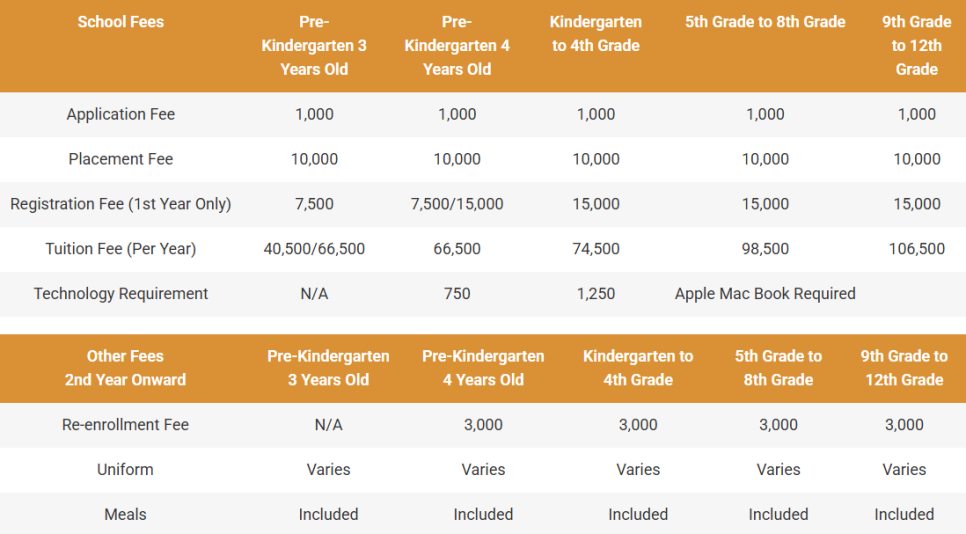Click 'Apple Mac Book Required' text
966x534 pixels.
pyautogui.click(x=765, y=294)
